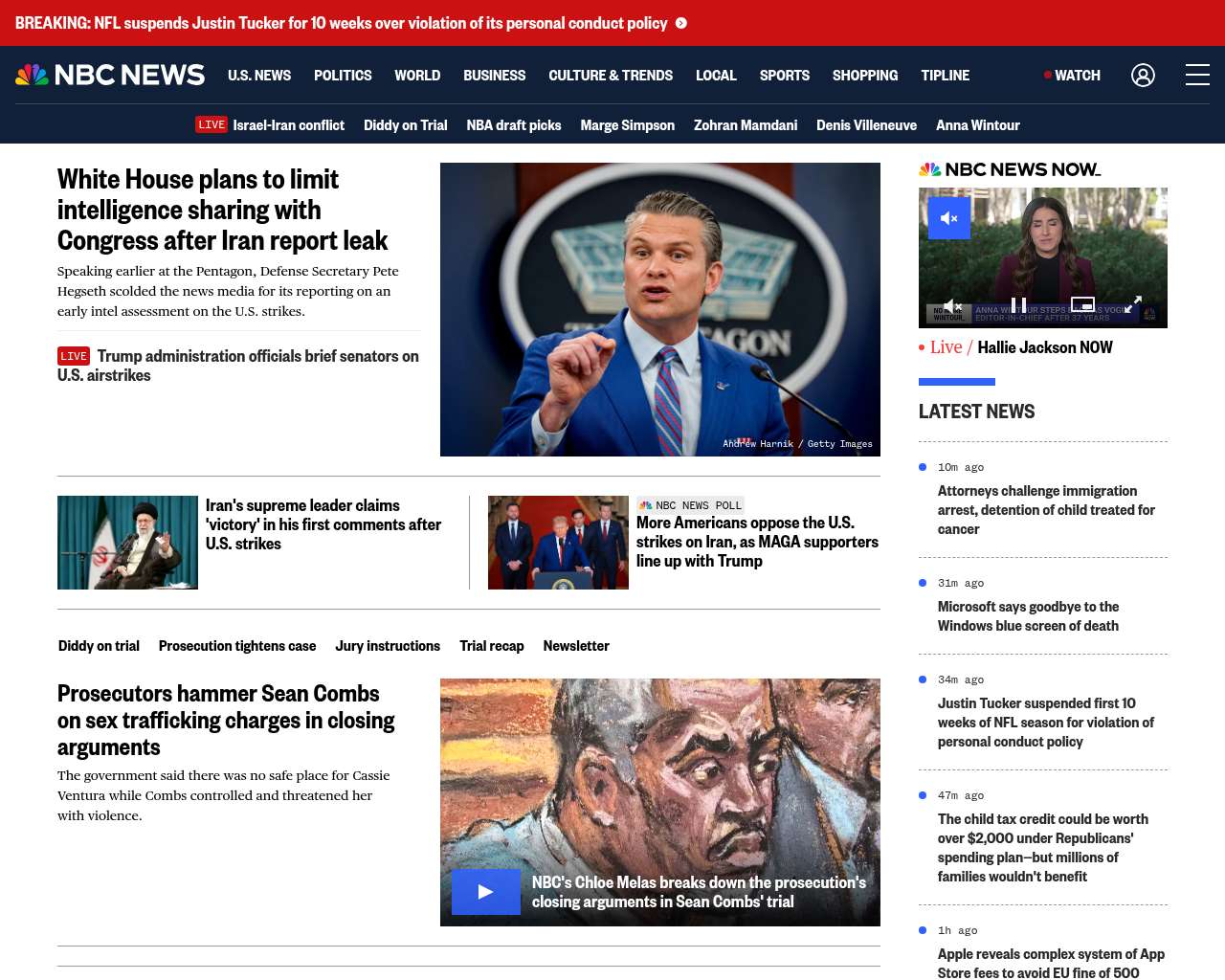Click the Watch live button
Viewport: 1225px width, 980px height.
click(1072, 75)
